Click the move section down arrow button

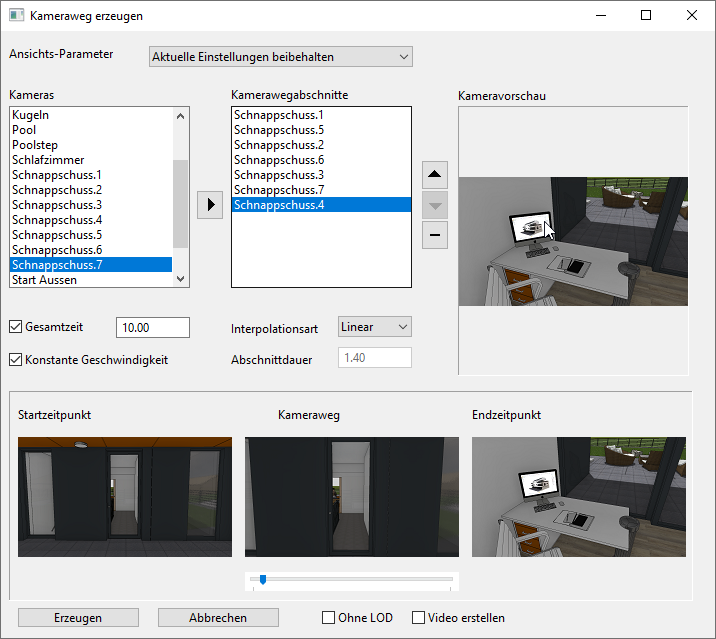[x=434, y=206]
